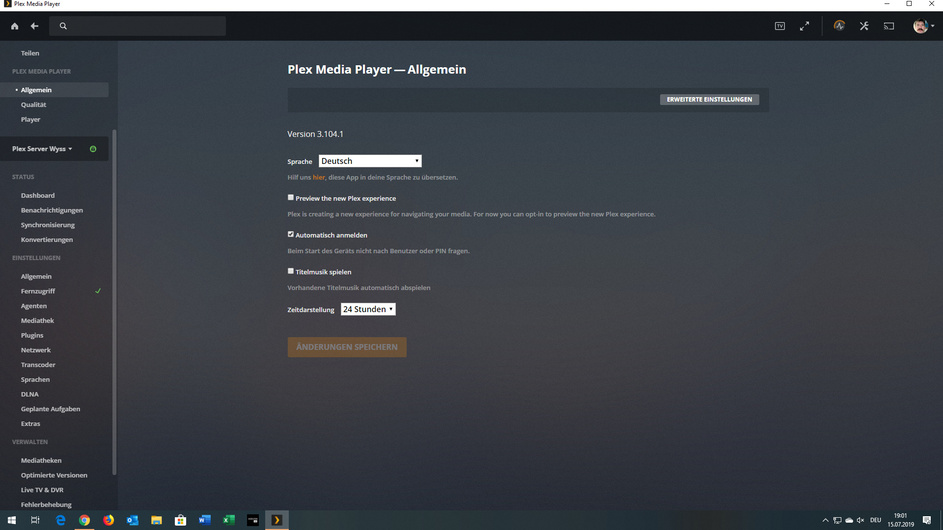Open the cast to device icon

pyautogui.click(x=889, y=26)
